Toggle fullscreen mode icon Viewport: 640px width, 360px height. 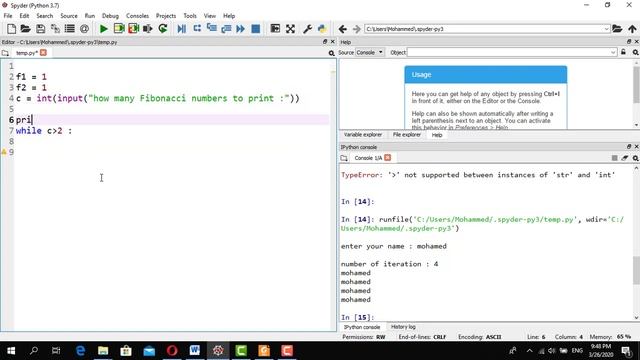(290, 29)
